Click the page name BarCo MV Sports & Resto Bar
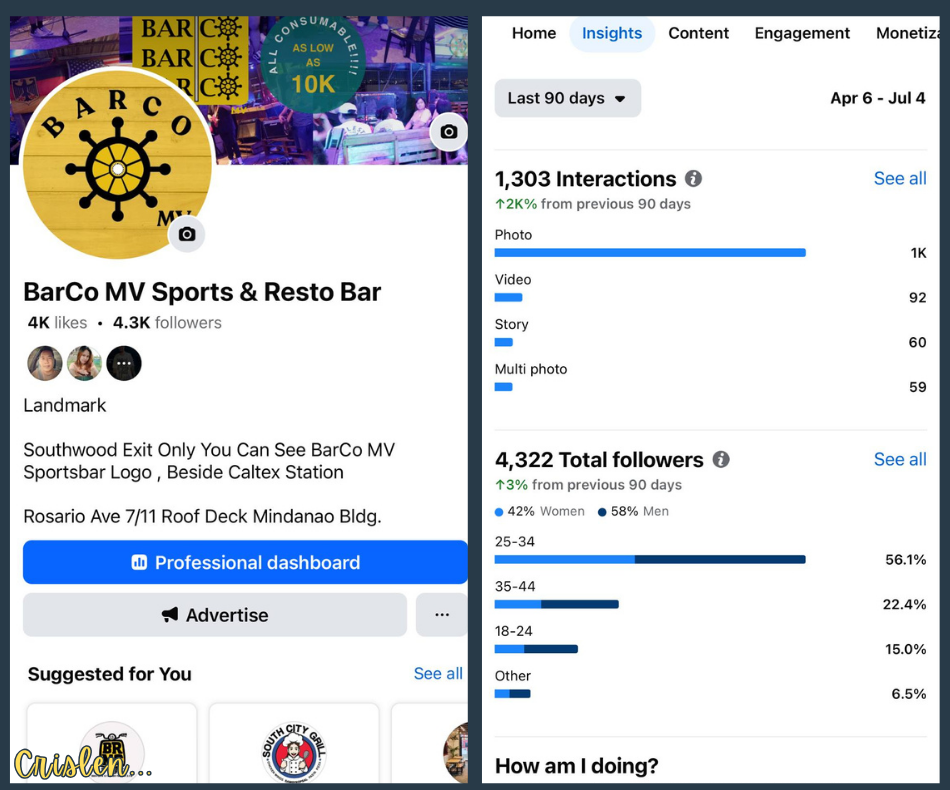The height and width of the screenshot is (790, 950). point(202,292)
